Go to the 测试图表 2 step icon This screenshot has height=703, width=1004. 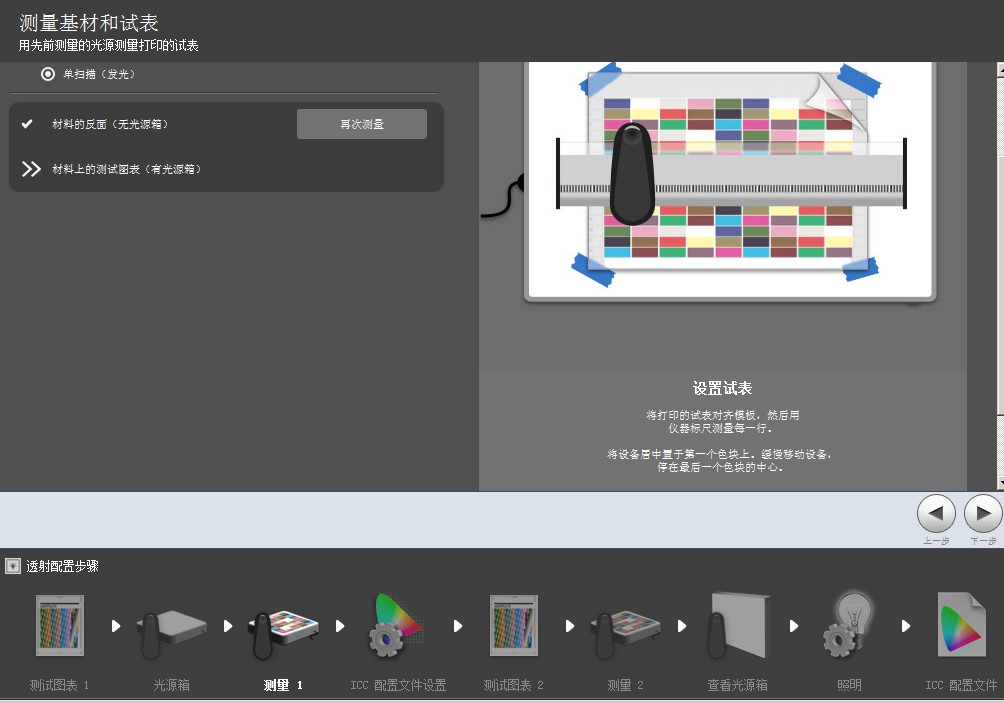[x=513, y=626]
